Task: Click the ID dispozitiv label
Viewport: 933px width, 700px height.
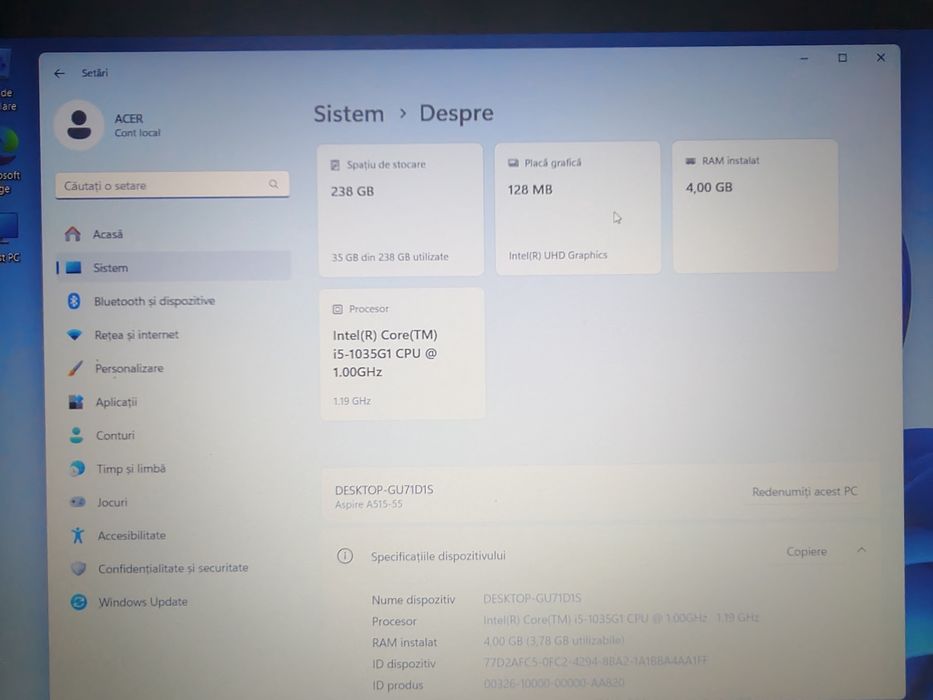Action: 403,664
